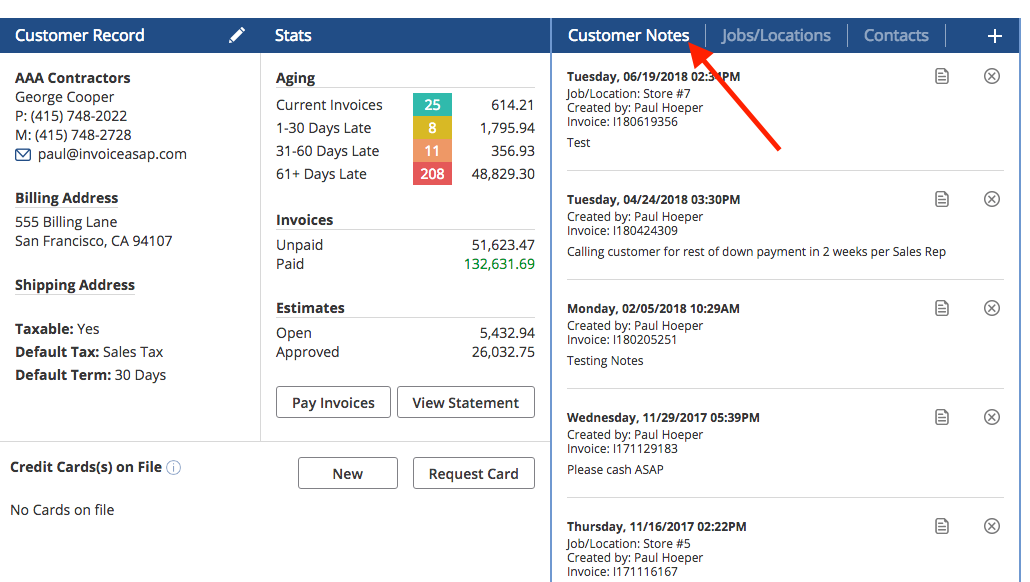Click the red 208 badge for 61+ Days Late
This screenshot has width=1030, height=582.
coord(432,174)
